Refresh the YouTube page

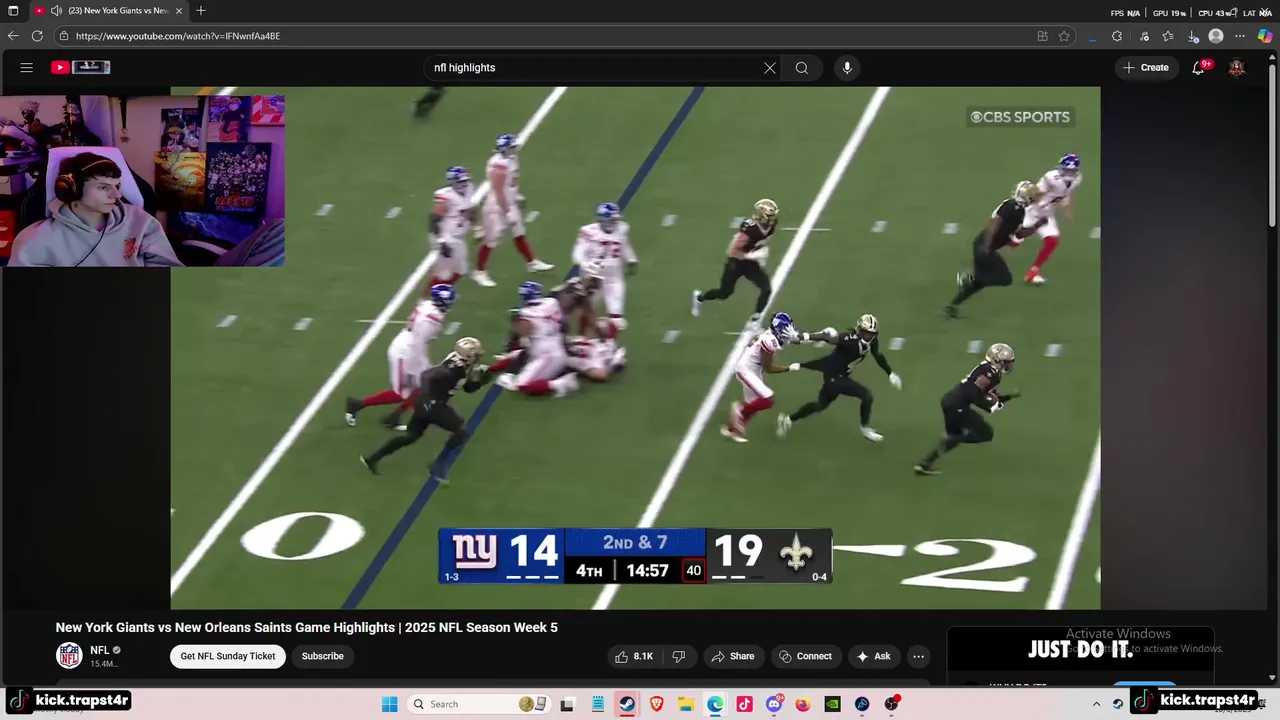[x=37, y=36]
